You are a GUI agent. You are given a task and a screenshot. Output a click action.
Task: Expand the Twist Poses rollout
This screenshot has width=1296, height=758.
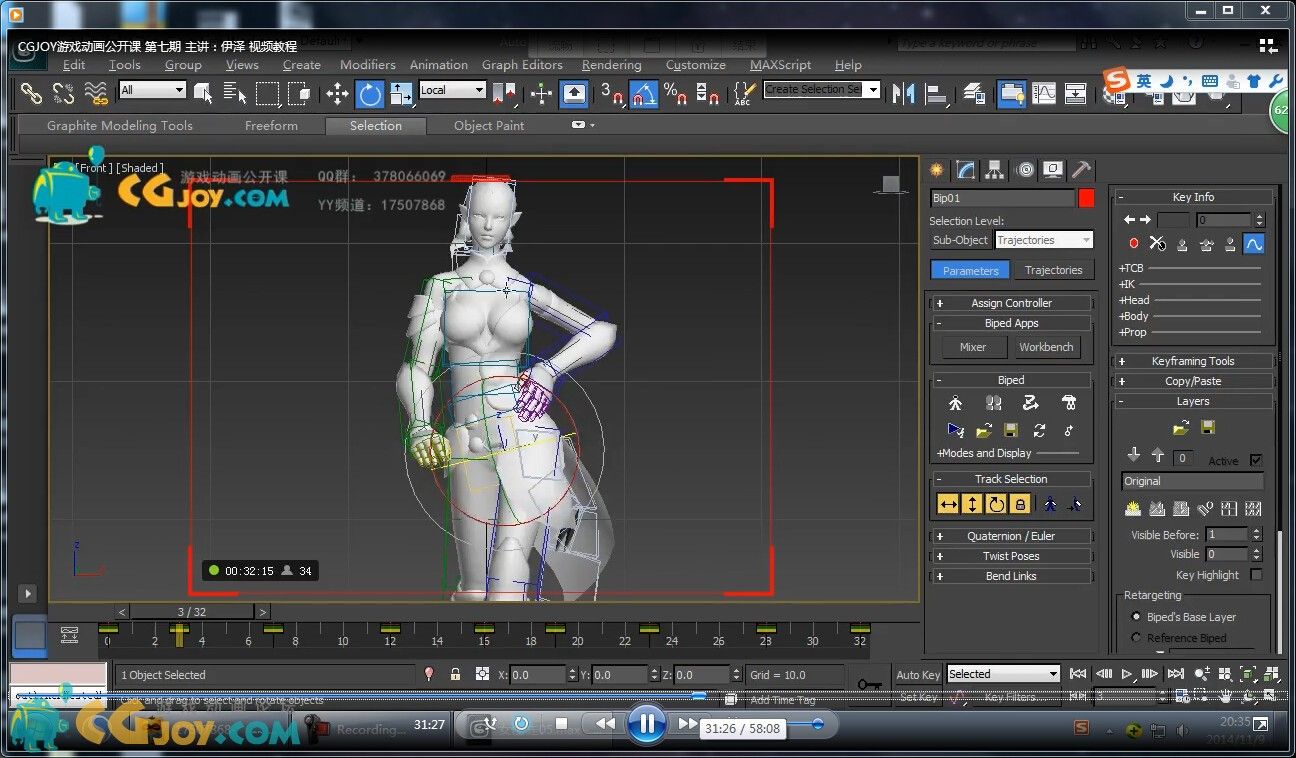tap(1011, 556)
